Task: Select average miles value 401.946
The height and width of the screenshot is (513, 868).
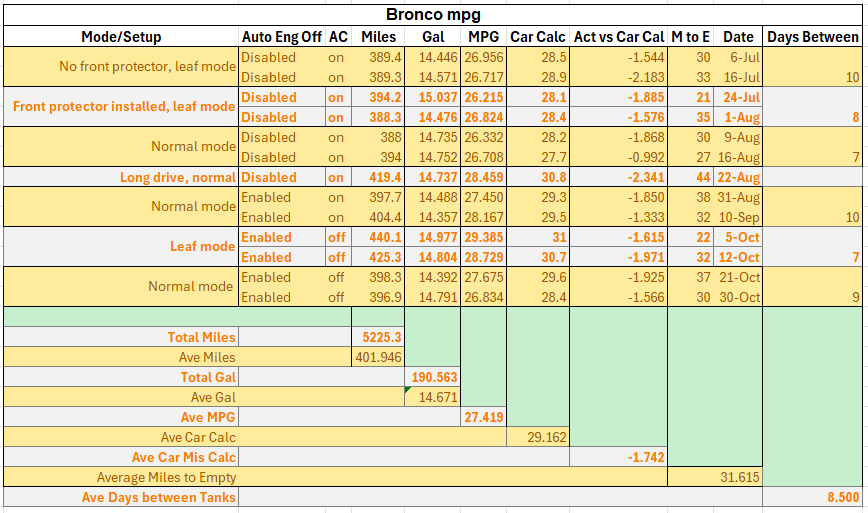Action: click(378, 357)
